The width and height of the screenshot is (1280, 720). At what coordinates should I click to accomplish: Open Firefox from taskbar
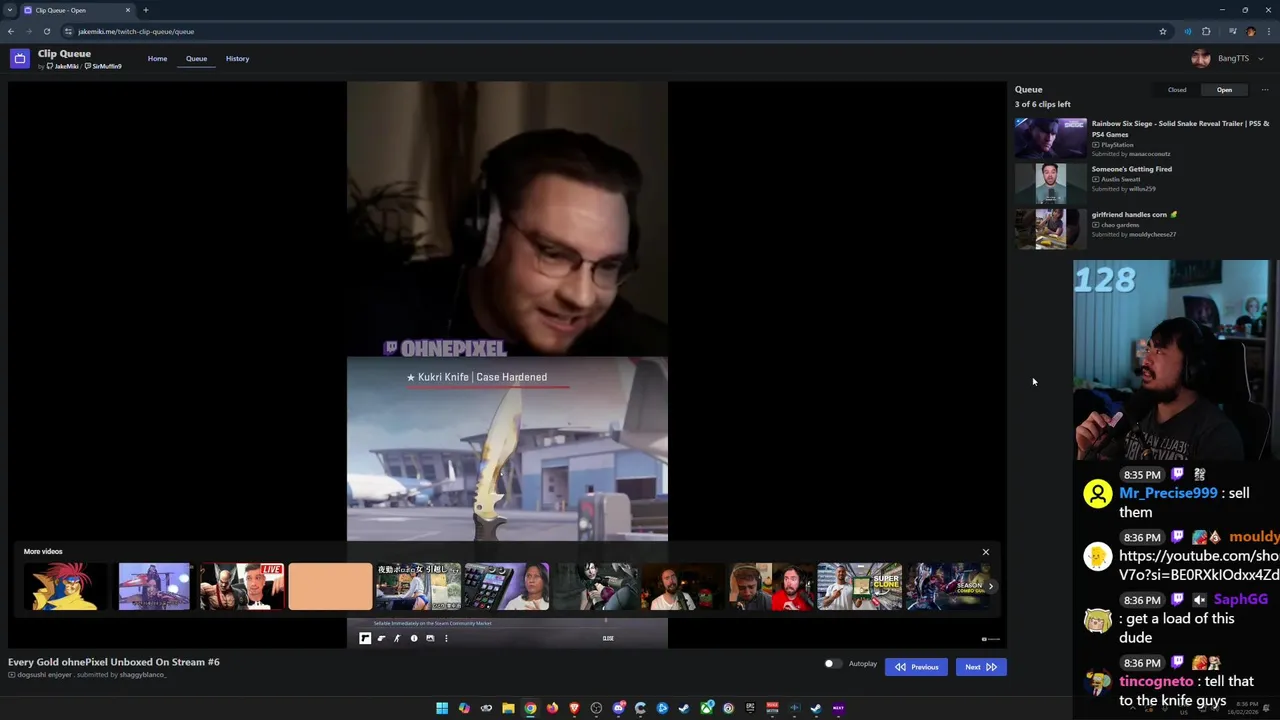[x=552, y=708]
